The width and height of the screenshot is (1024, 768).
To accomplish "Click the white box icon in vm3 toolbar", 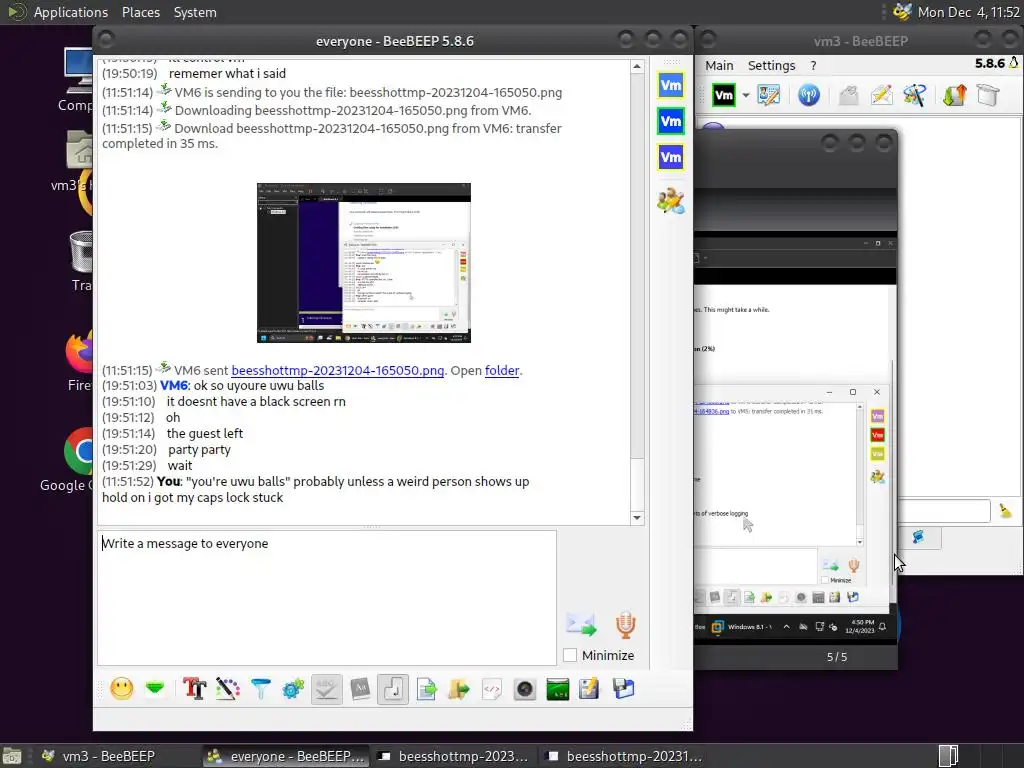I will (987, 95).
